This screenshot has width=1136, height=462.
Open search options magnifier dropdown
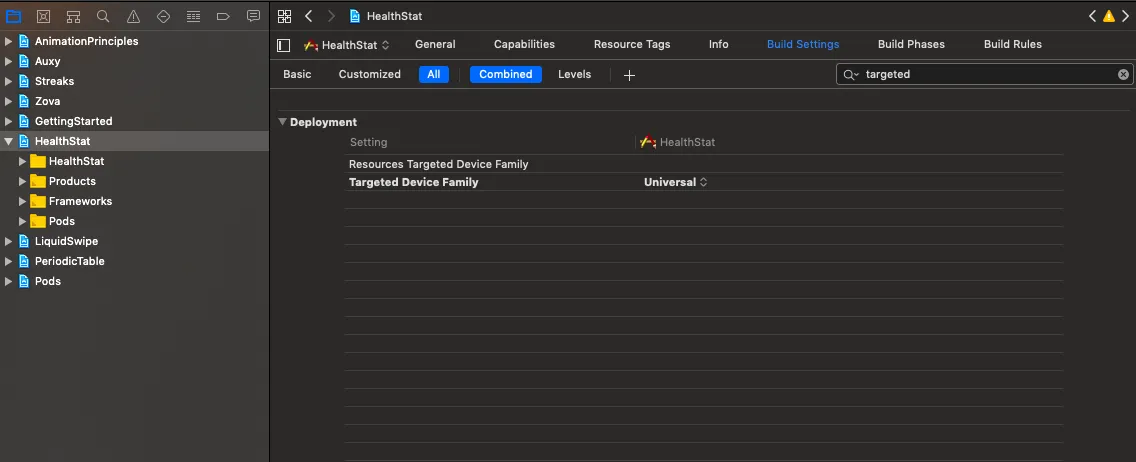(x=851, y=74)
